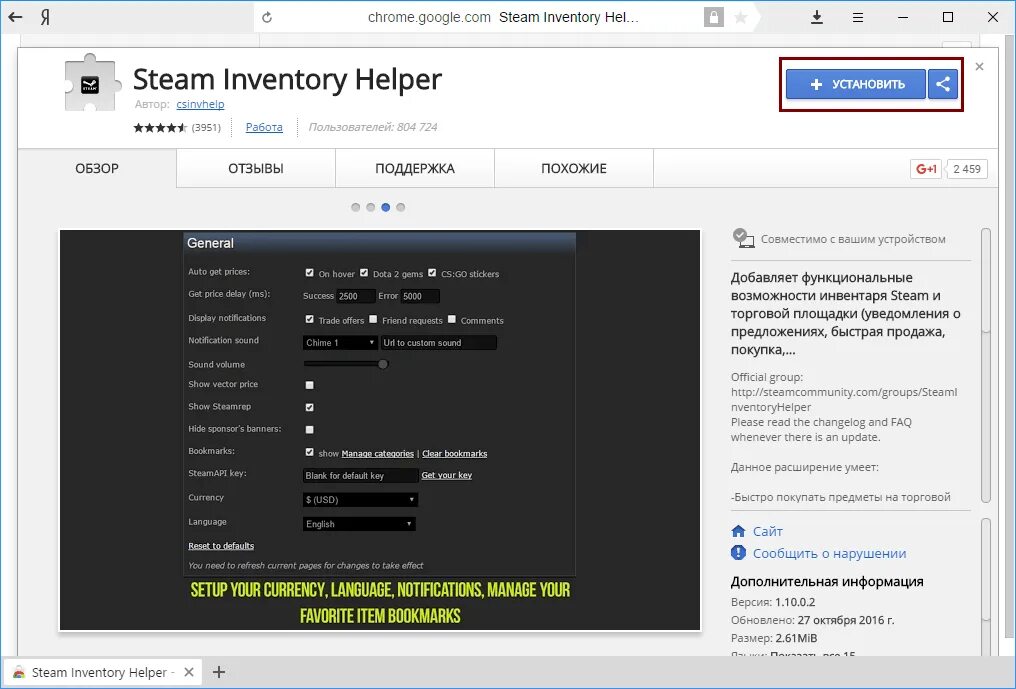
Task: Open a new tab with plus icon
Action: pyautogui.click(x=219, y=672)
